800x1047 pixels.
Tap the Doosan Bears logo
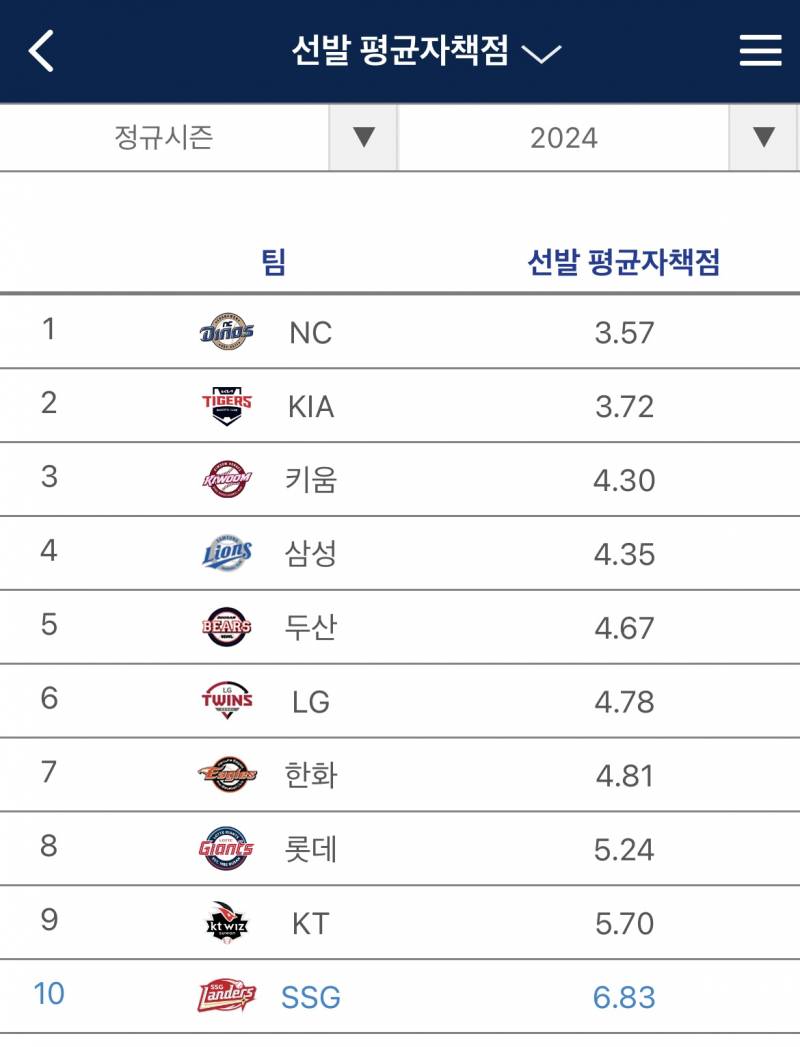(227, 626)
